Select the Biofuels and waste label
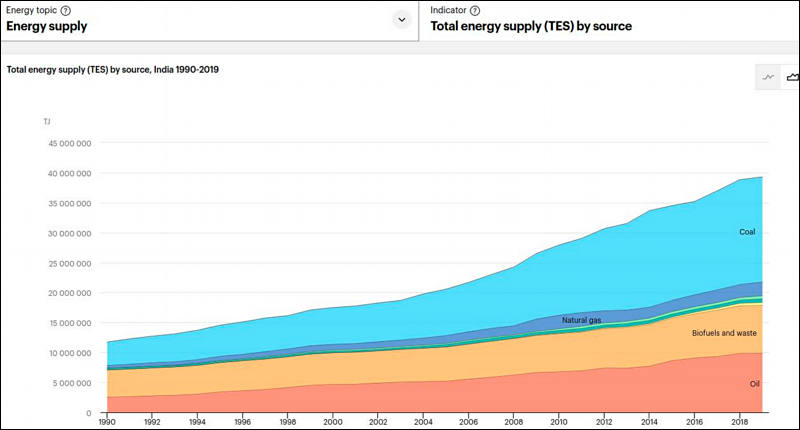The width and height of the screenshot is (800, 430). tap(724, 333)
